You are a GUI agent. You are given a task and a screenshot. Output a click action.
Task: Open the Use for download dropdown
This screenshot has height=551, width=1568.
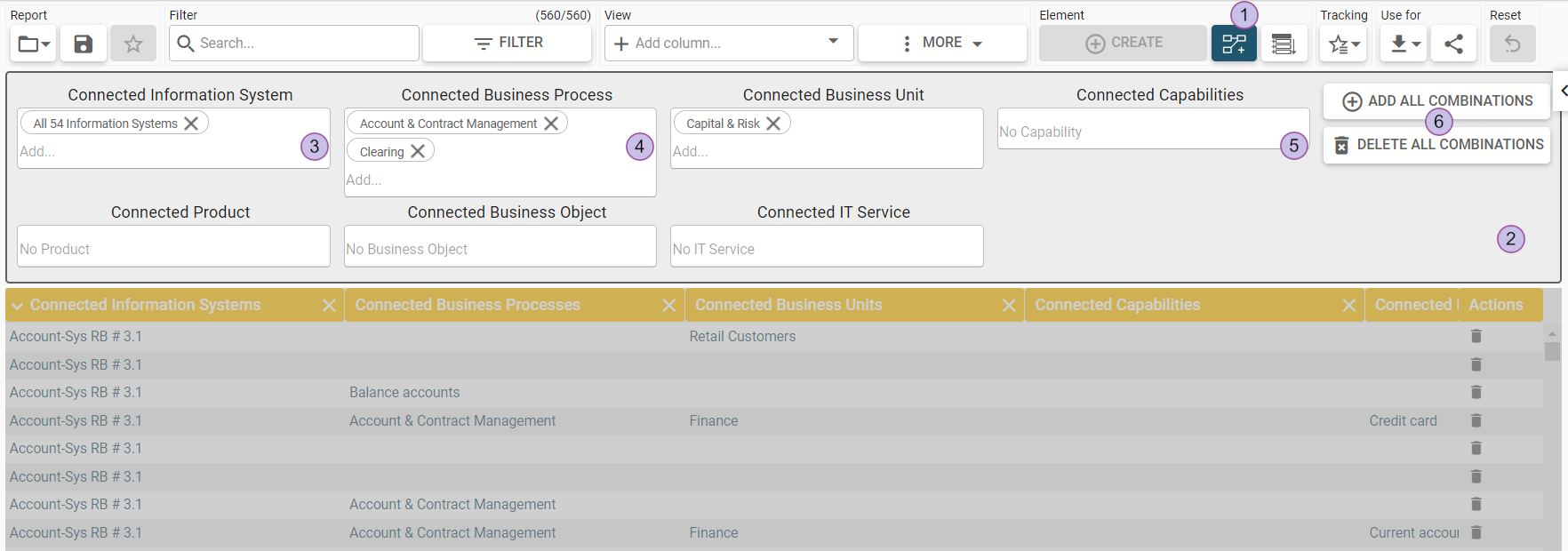pyautogui.click(x=1404, y=44)
